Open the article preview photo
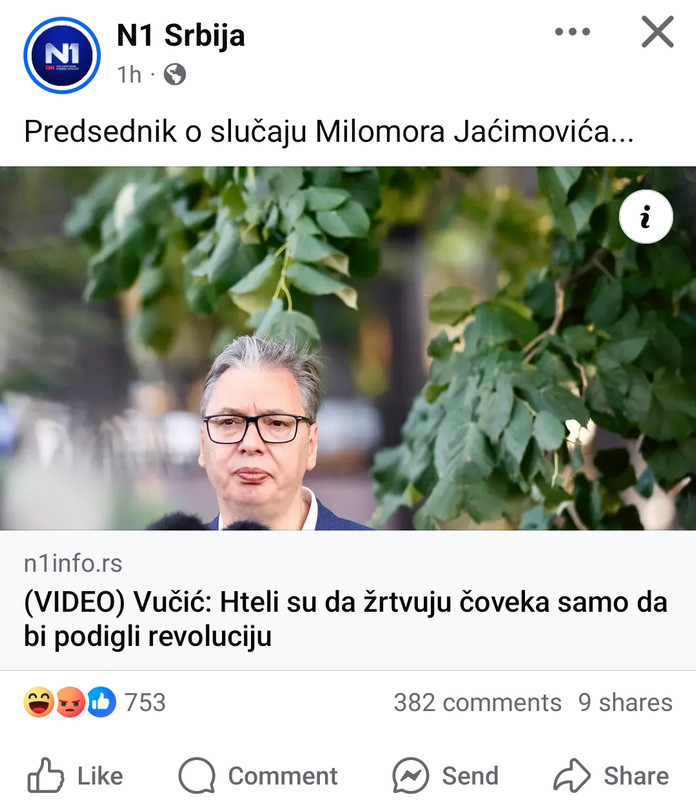This screenshot has height=800, width=696. pyautogui.click(x=348, y=348)
